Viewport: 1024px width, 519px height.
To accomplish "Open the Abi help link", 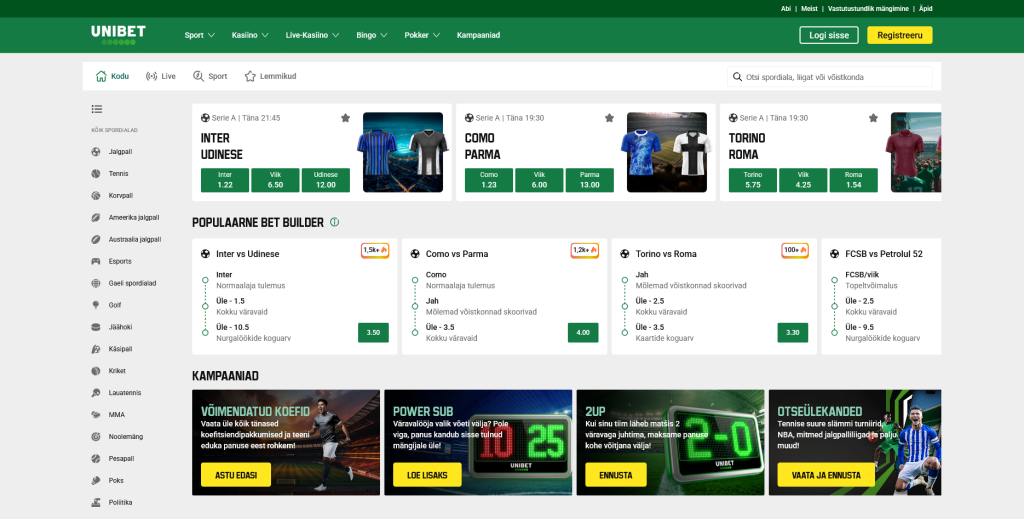I will 786,8.
